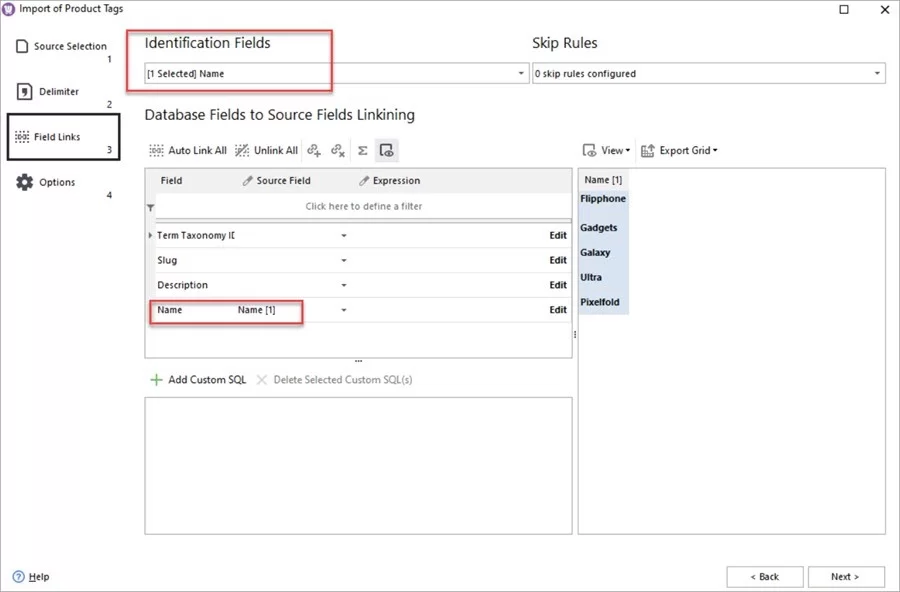
Task: Click the Sigma expression icon
Action: coord(362,150)
